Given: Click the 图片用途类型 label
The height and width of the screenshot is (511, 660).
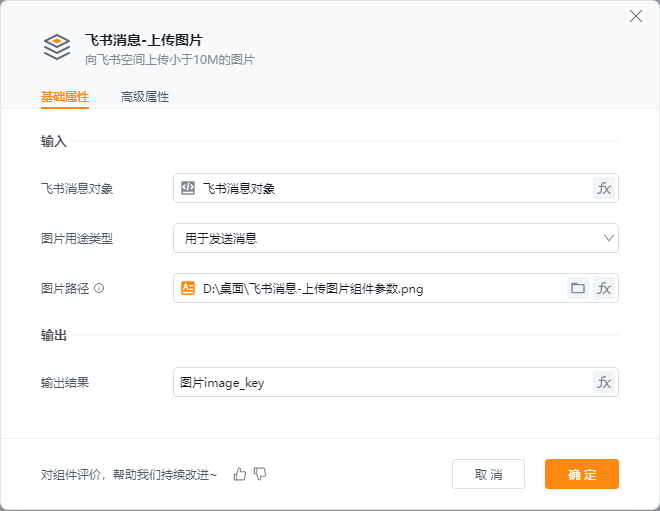Looking at the screenshot, I should [77, 239].
